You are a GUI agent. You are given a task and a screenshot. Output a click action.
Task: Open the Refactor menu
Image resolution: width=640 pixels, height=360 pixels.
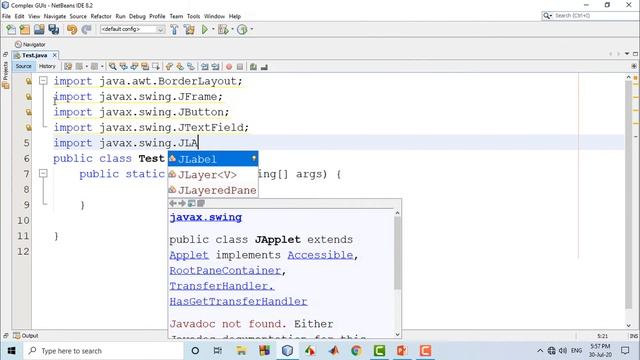pos(101,16)
